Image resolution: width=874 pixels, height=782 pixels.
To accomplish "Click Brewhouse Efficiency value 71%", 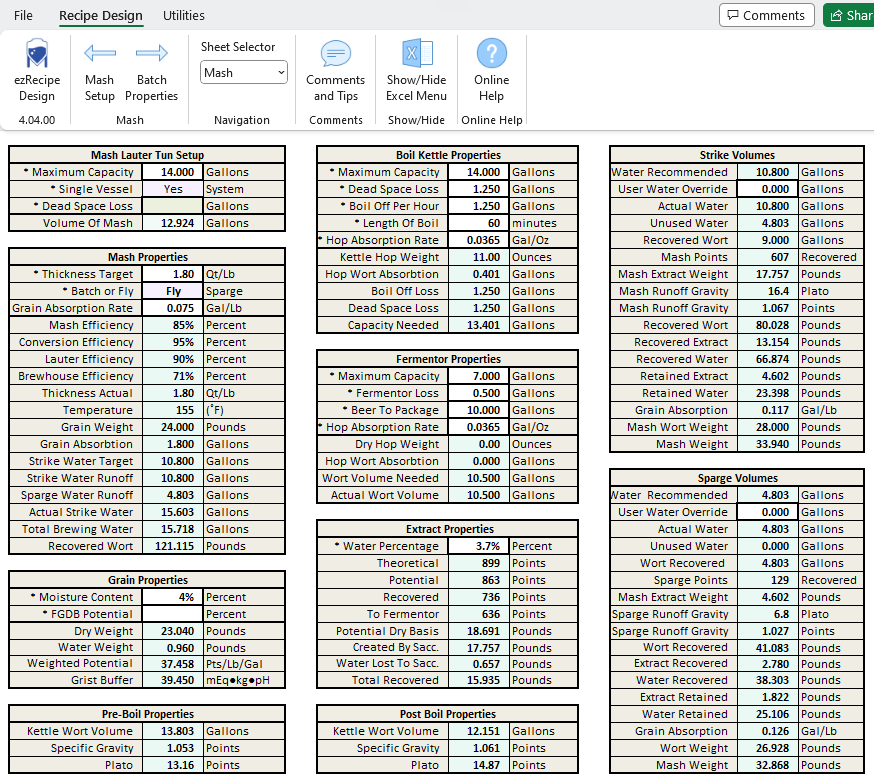I will click(172, 376).
